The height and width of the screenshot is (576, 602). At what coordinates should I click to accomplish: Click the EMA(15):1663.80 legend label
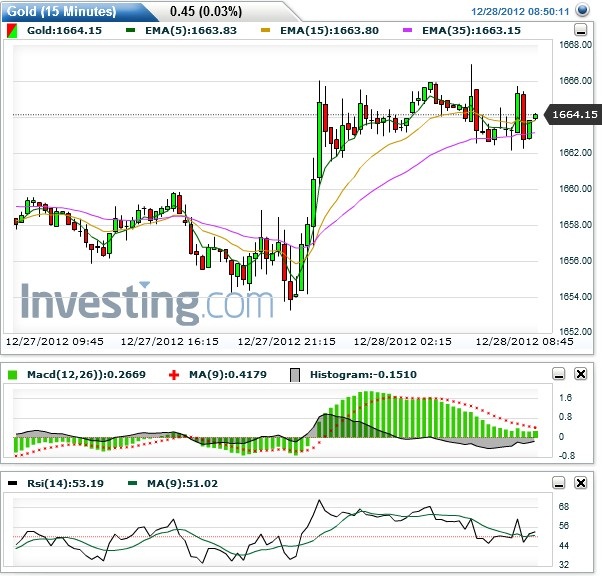[x=329, y=30]
